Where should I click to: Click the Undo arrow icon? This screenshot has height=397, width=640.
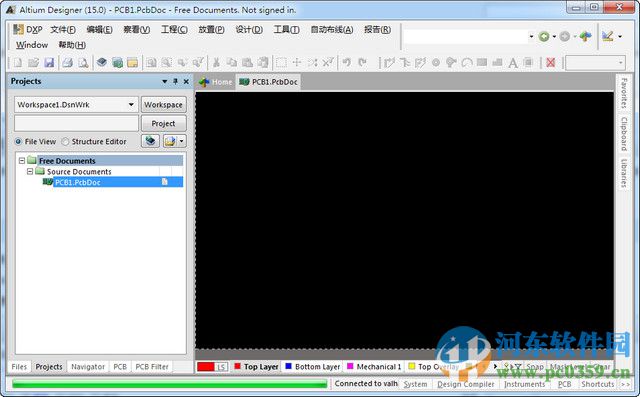(347, 62)
